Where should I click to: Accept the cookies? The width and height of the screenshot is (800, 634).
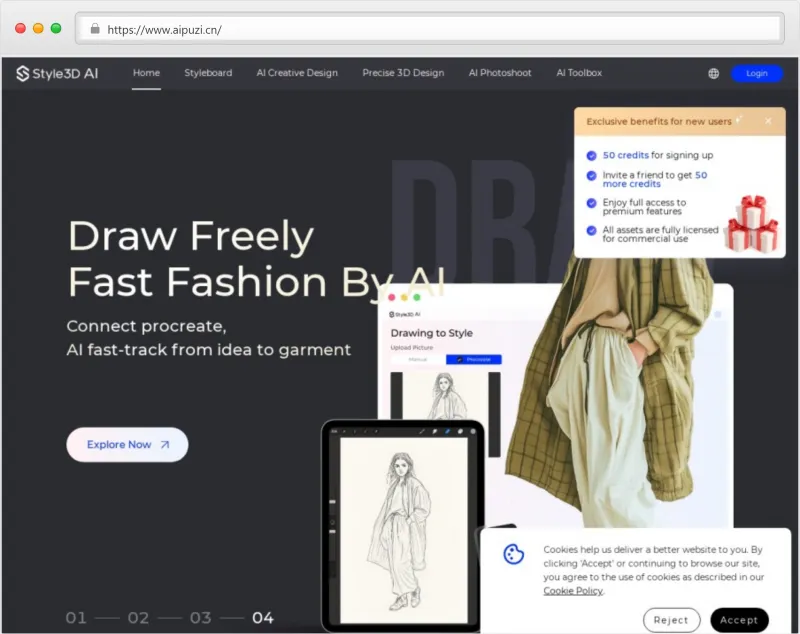click(x=739, y=620)
